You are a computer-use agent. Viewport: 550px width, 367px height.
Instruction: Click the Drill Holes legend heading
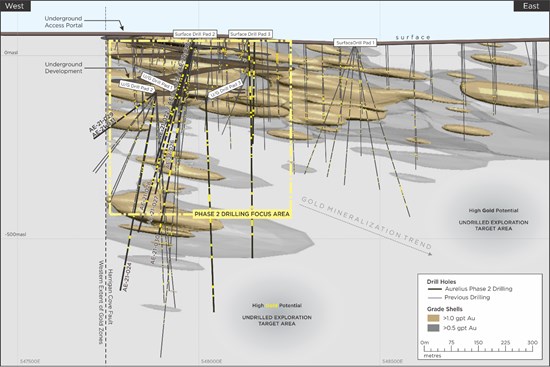(x=441, y=281)
